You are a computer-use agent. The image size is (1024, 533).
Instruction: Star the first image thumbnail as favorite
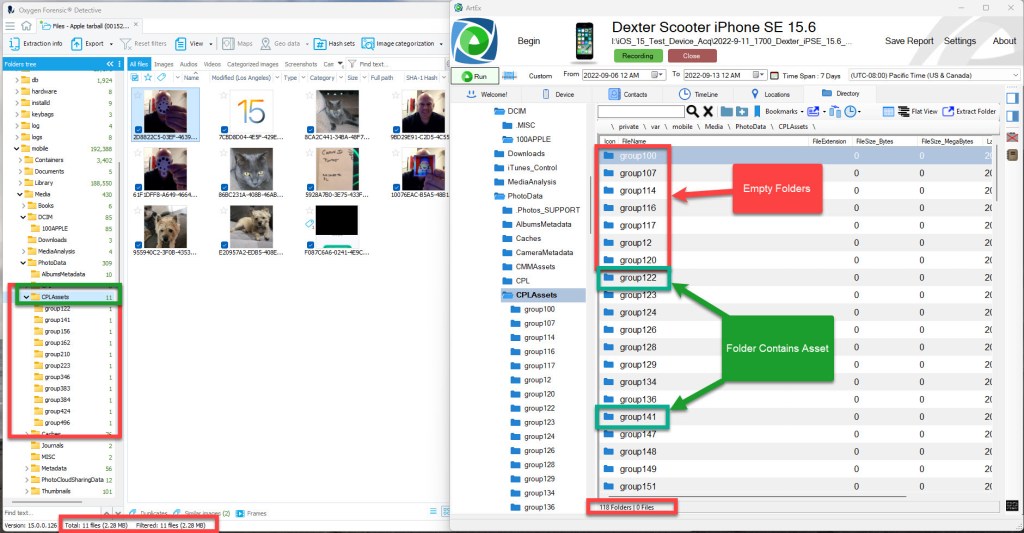[x=138, y=94]
